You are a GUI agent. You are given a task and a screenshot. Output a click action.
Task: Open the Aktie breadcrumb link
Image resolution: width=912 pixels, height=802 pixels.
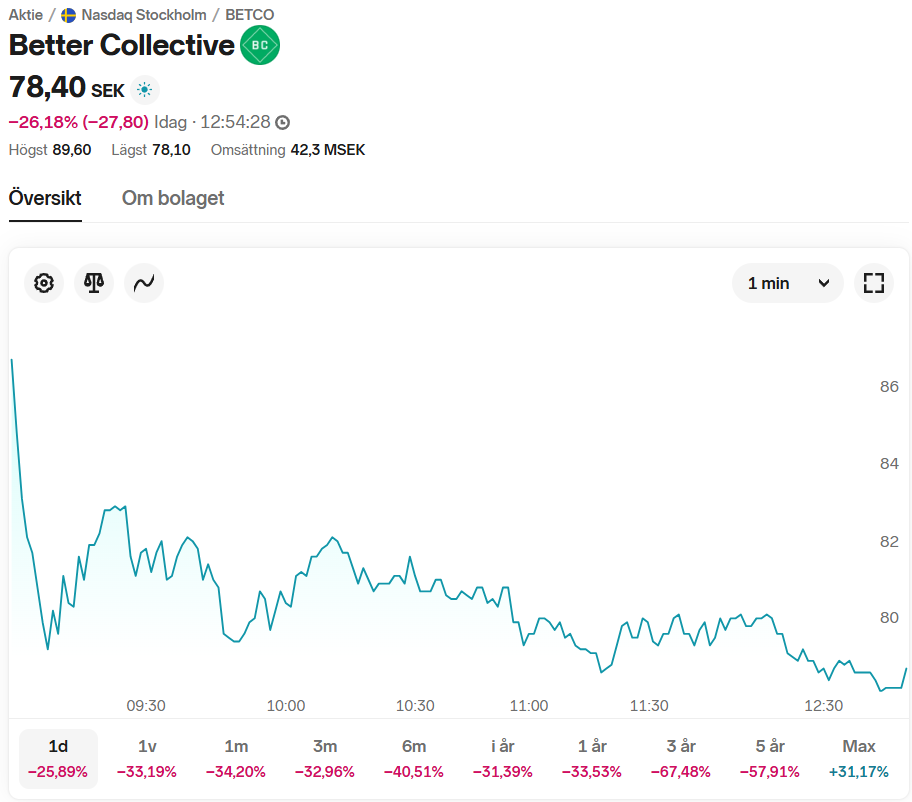[x=26, y=15]
